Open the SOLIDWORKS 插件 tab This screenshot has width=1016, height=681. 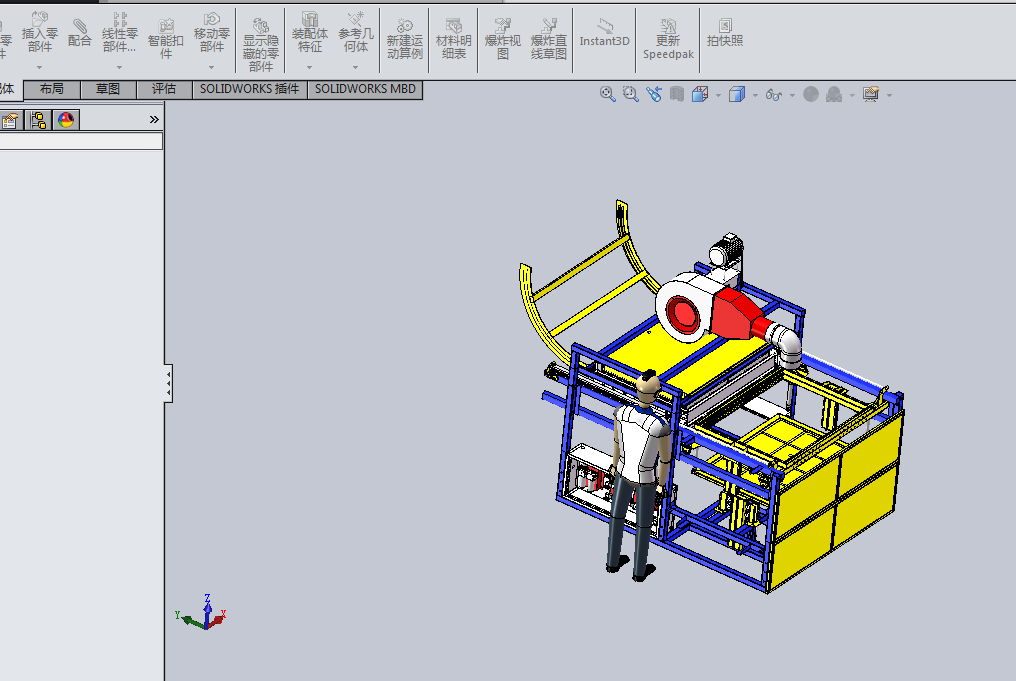pos(249,89)
